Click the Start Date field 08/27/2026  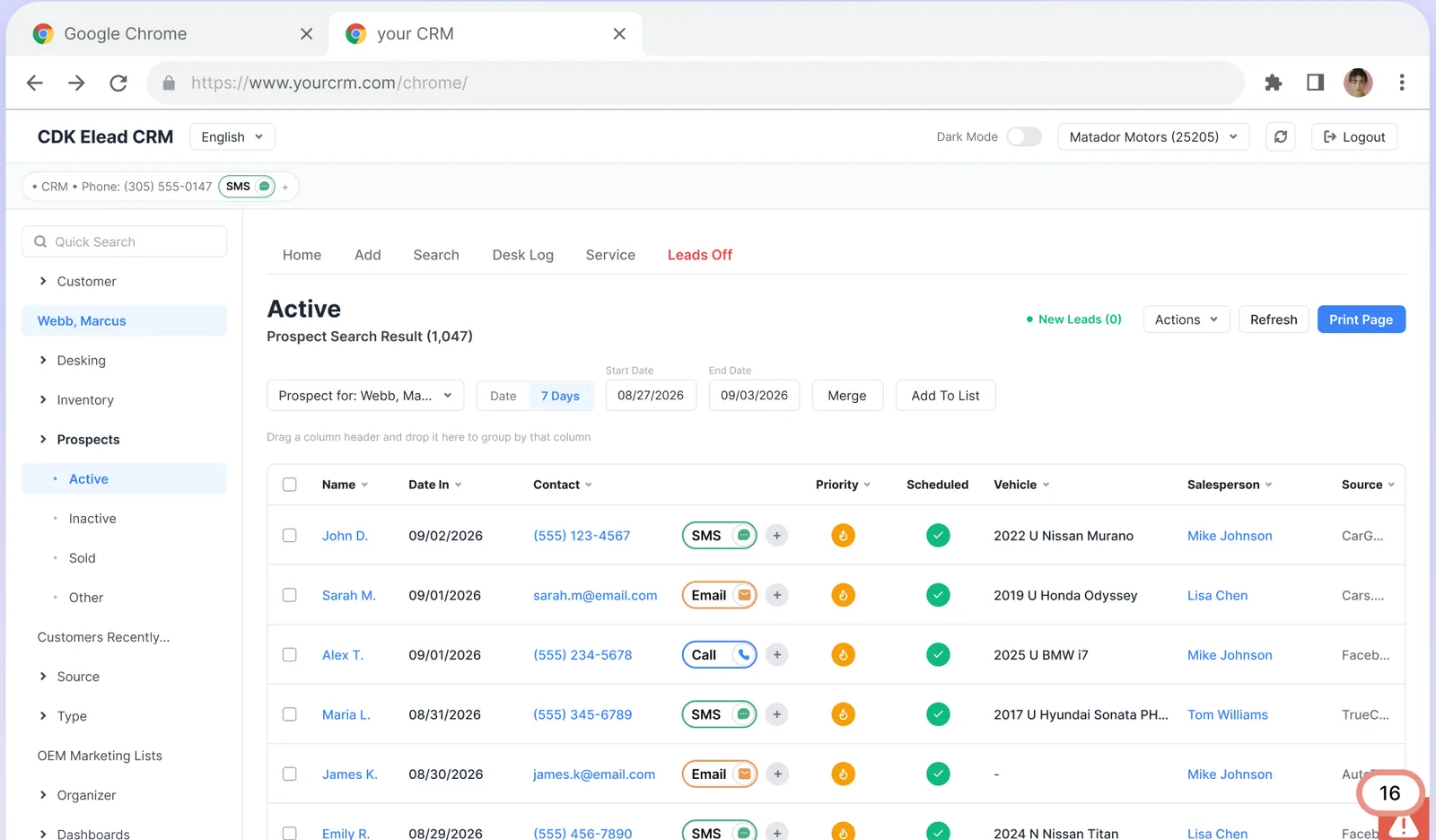pyautogui.click(x=651, y=396)
